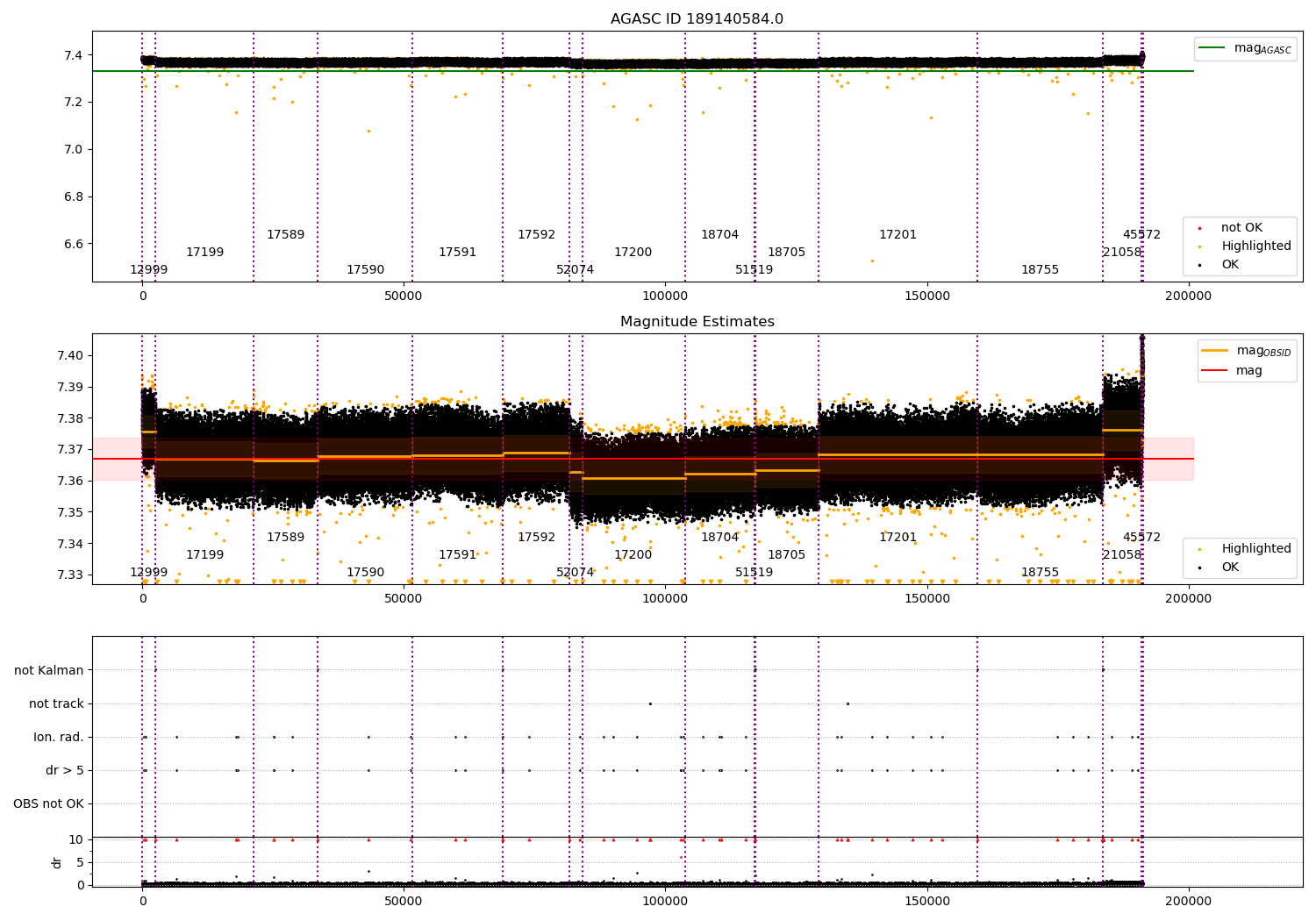
Task: Click OBSID label 21058 in Magnitude Estimates plot
Action: tap(1122, 555)
